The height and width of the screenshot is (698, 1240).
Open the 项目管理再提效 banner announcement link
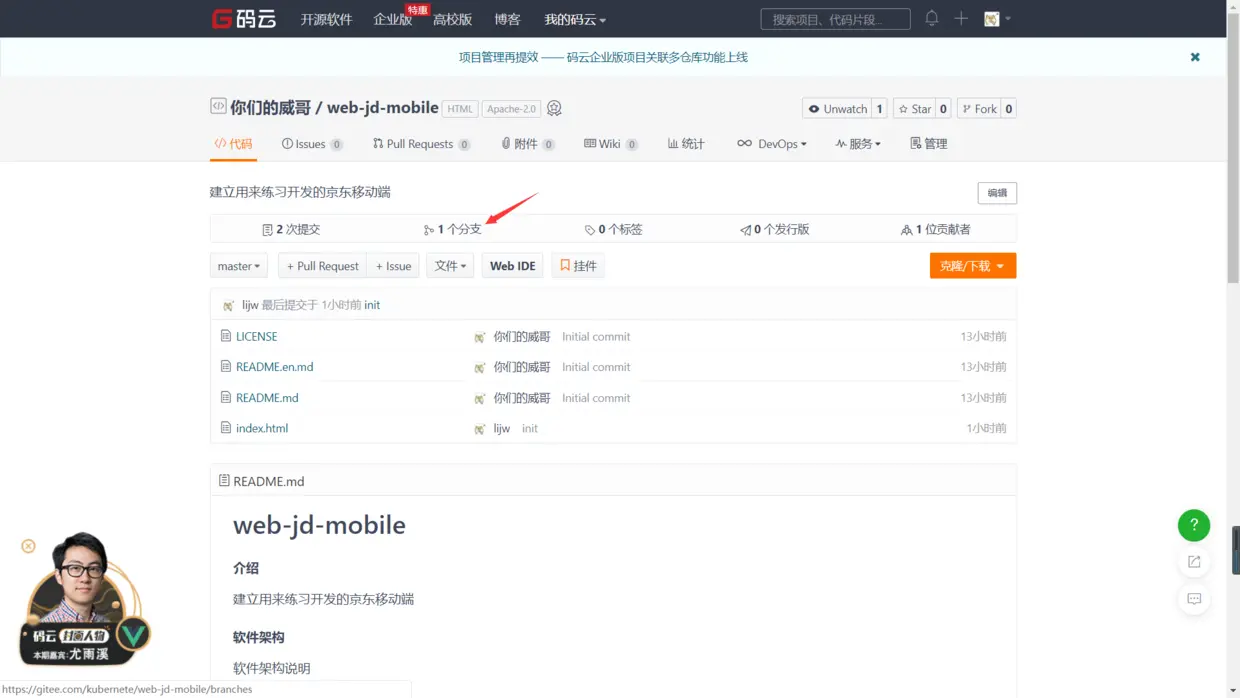point(603,57)
